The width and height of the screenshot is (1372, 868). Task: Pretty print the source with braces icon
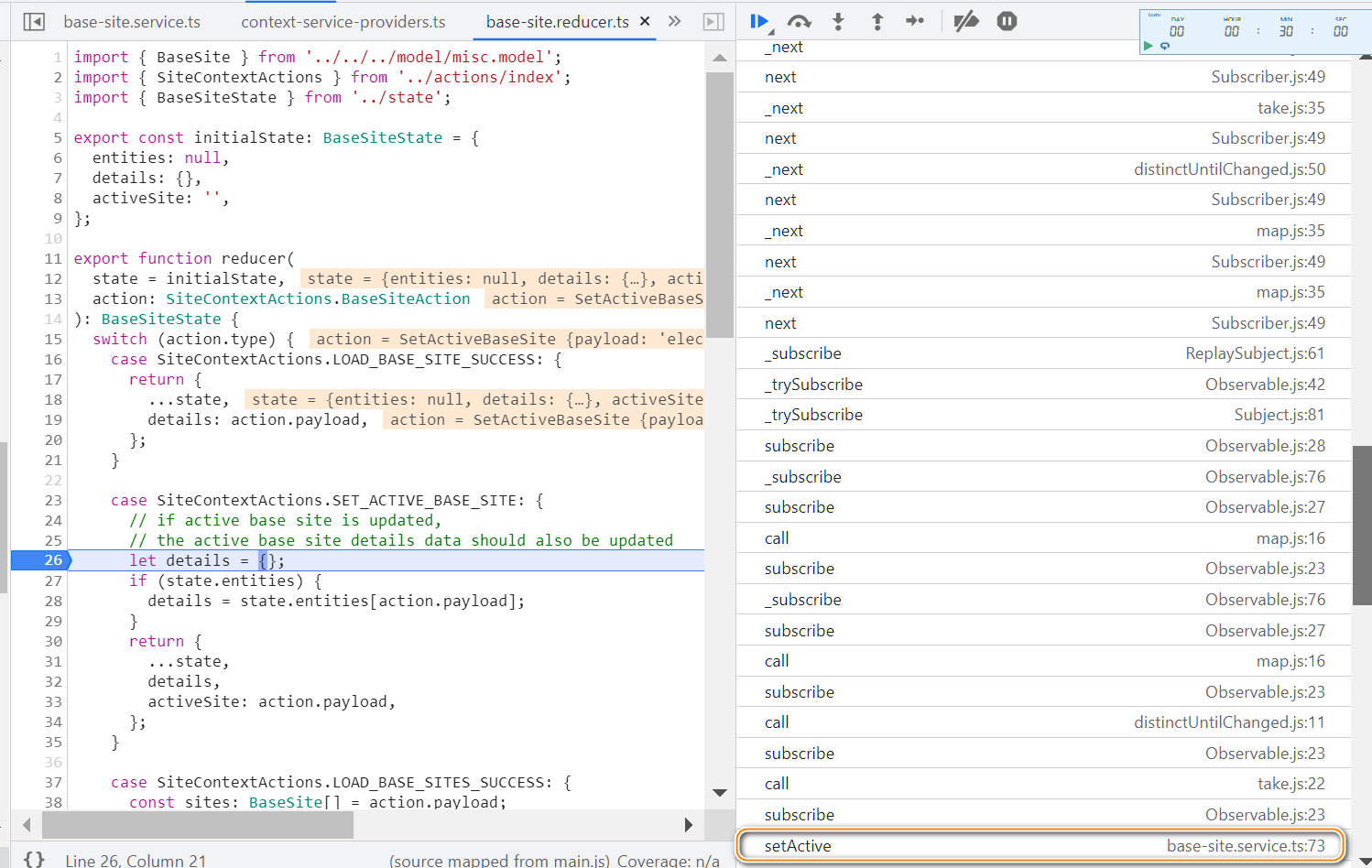34,860
